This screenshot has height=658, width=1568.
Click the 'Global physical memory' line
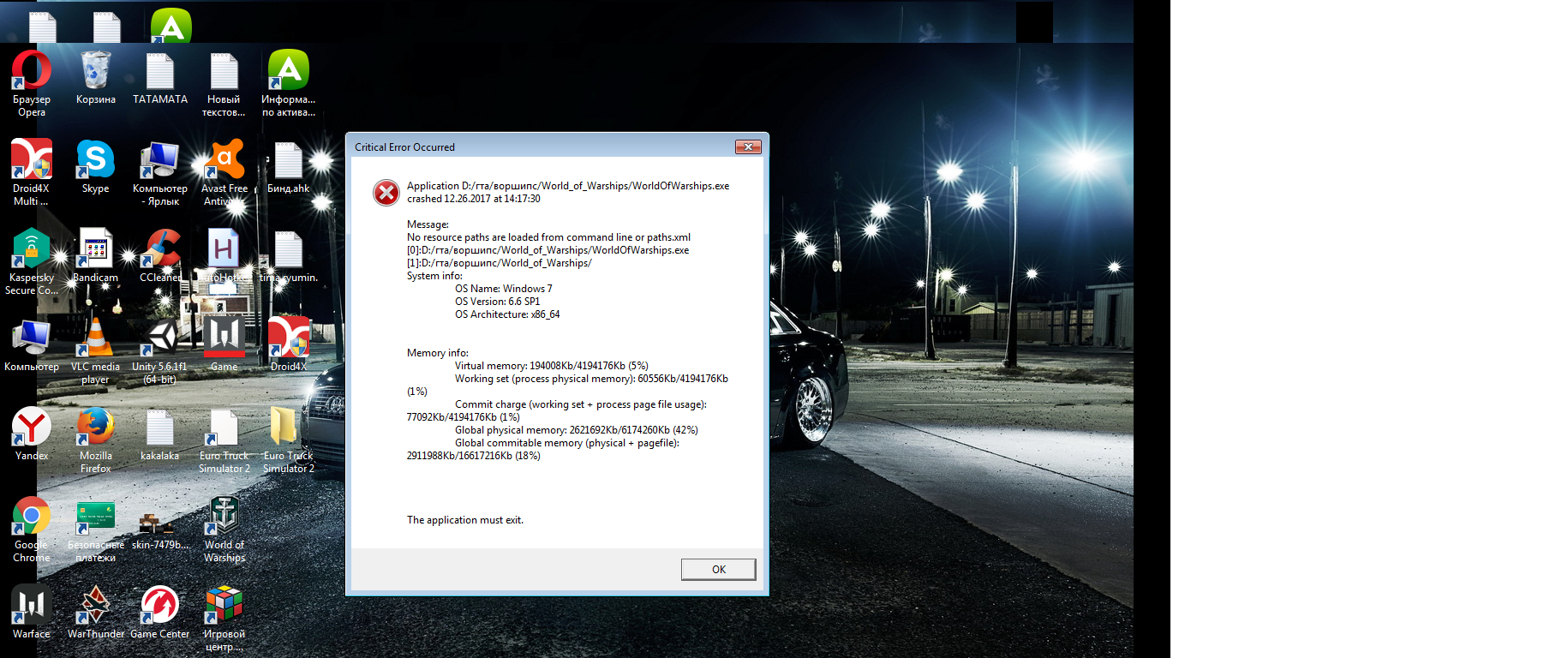(577, 430)
